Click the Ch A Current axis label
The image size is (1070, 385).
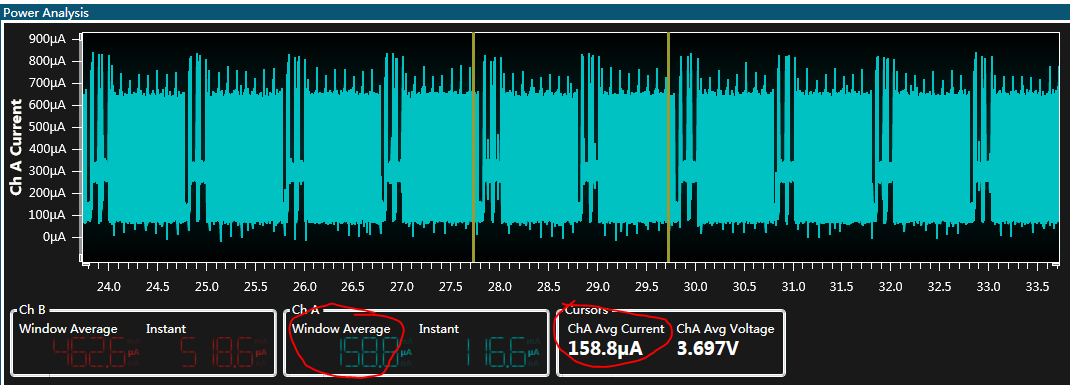coord(16,147)
